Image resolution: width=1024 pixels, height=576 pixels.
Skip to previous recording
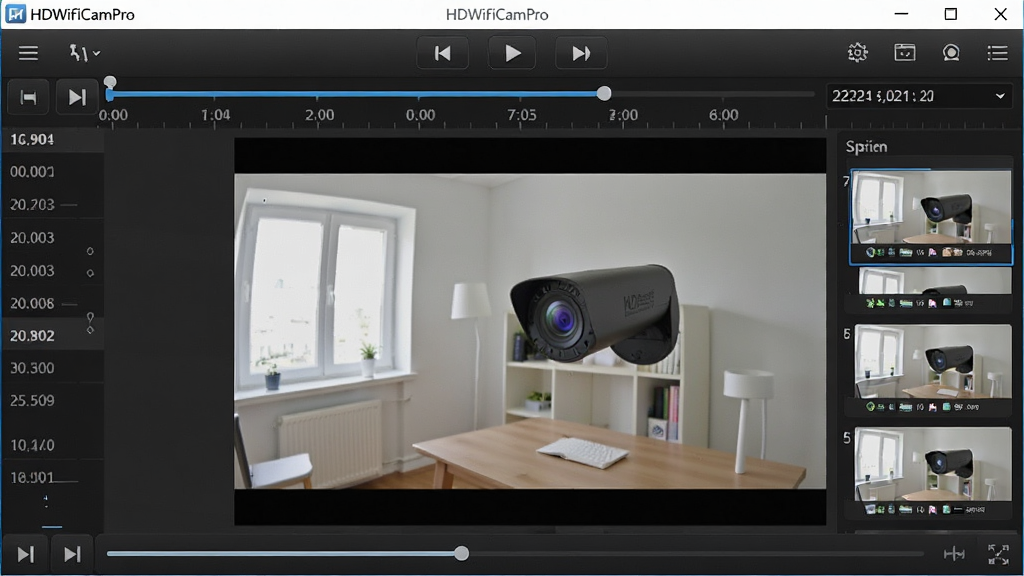[443, 53]
